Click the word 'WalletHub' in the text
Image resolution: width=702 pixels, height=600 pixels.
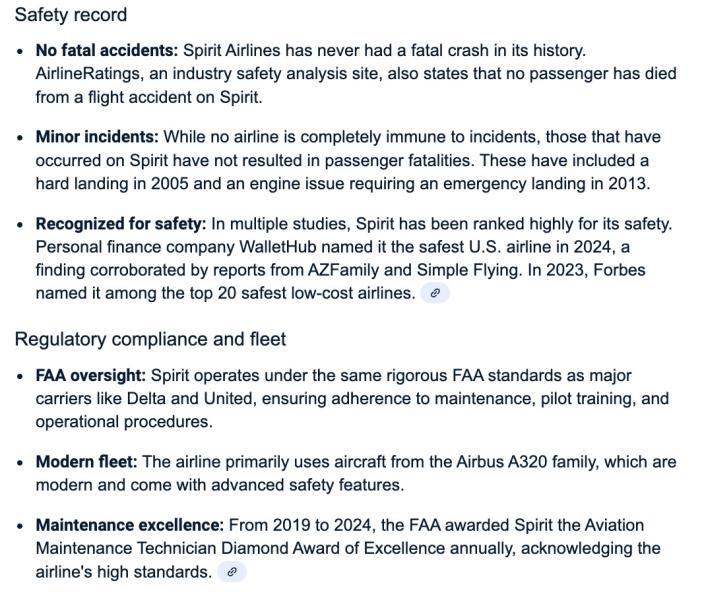click(278, 247)
